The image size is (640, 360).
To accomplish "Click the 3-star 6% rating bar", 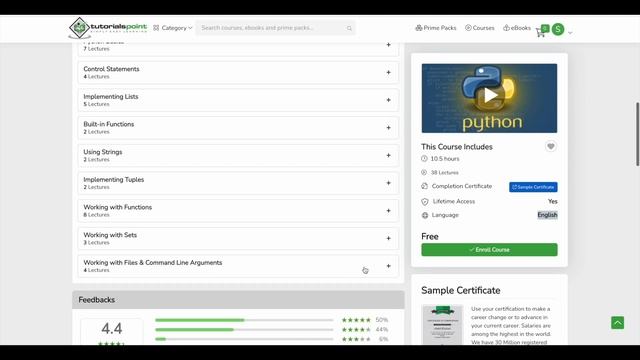I will [x=244, y=339].
